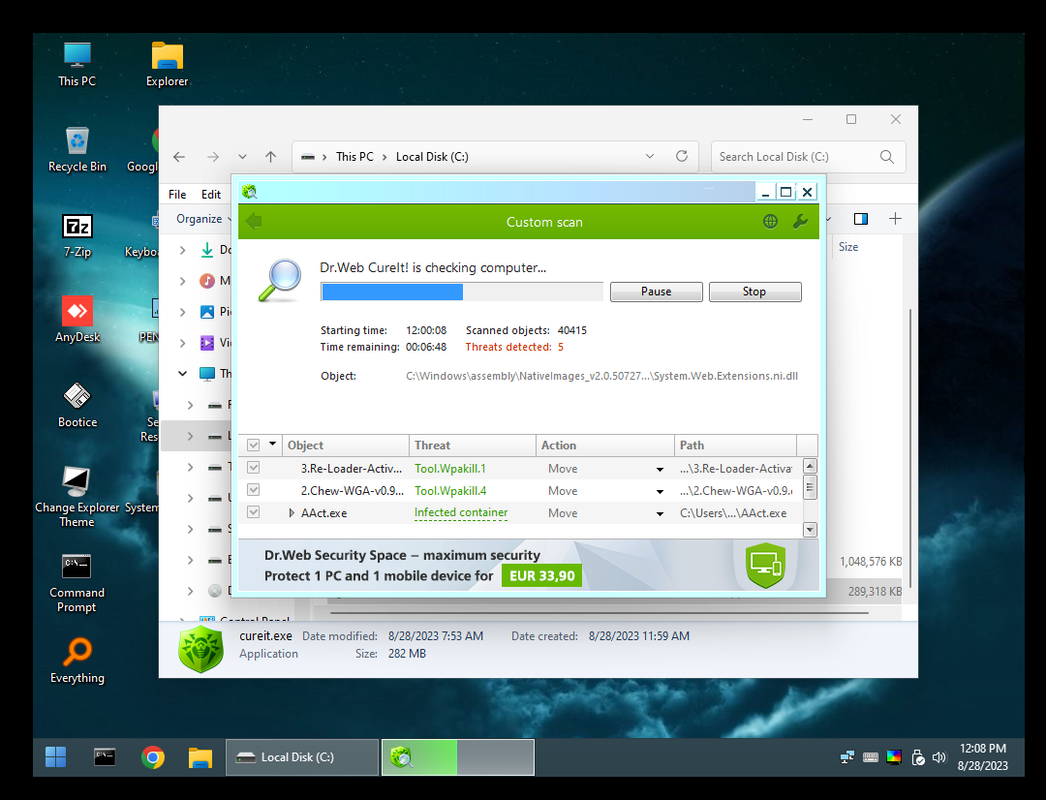This screenshot has width=1046, height=800.
Task: Expand the AAct.exe infected container row
Action: [292, 513]
